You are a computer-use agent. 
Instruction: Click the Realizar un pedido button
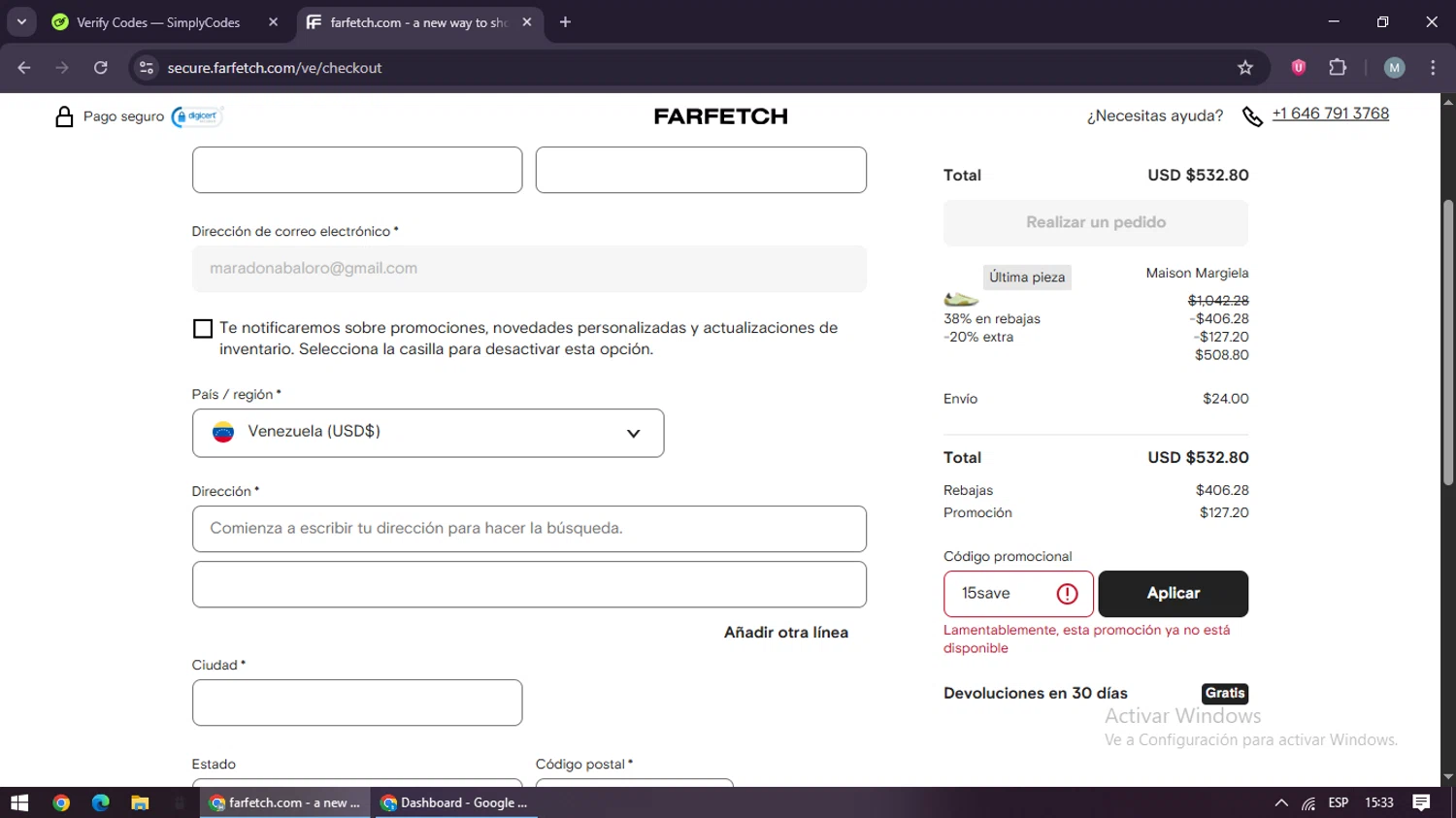(x=1096, y=222)
